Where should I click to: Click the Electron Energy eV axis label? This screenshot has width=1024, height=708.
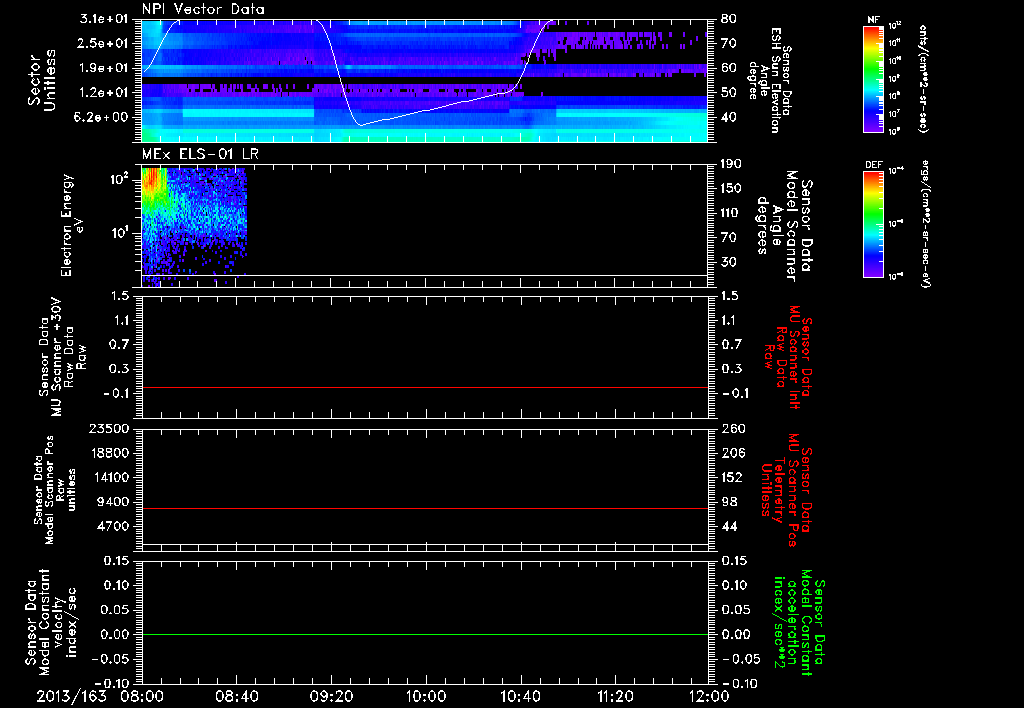coord(66,224)
